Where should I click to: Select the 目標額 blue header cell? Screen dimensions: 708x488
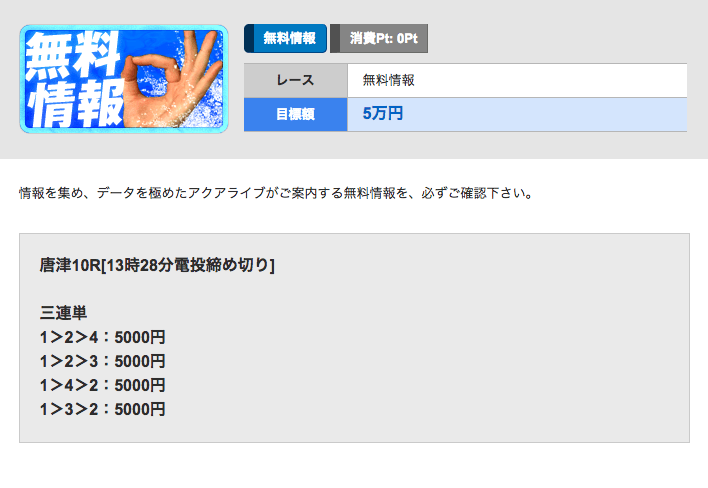295,114
